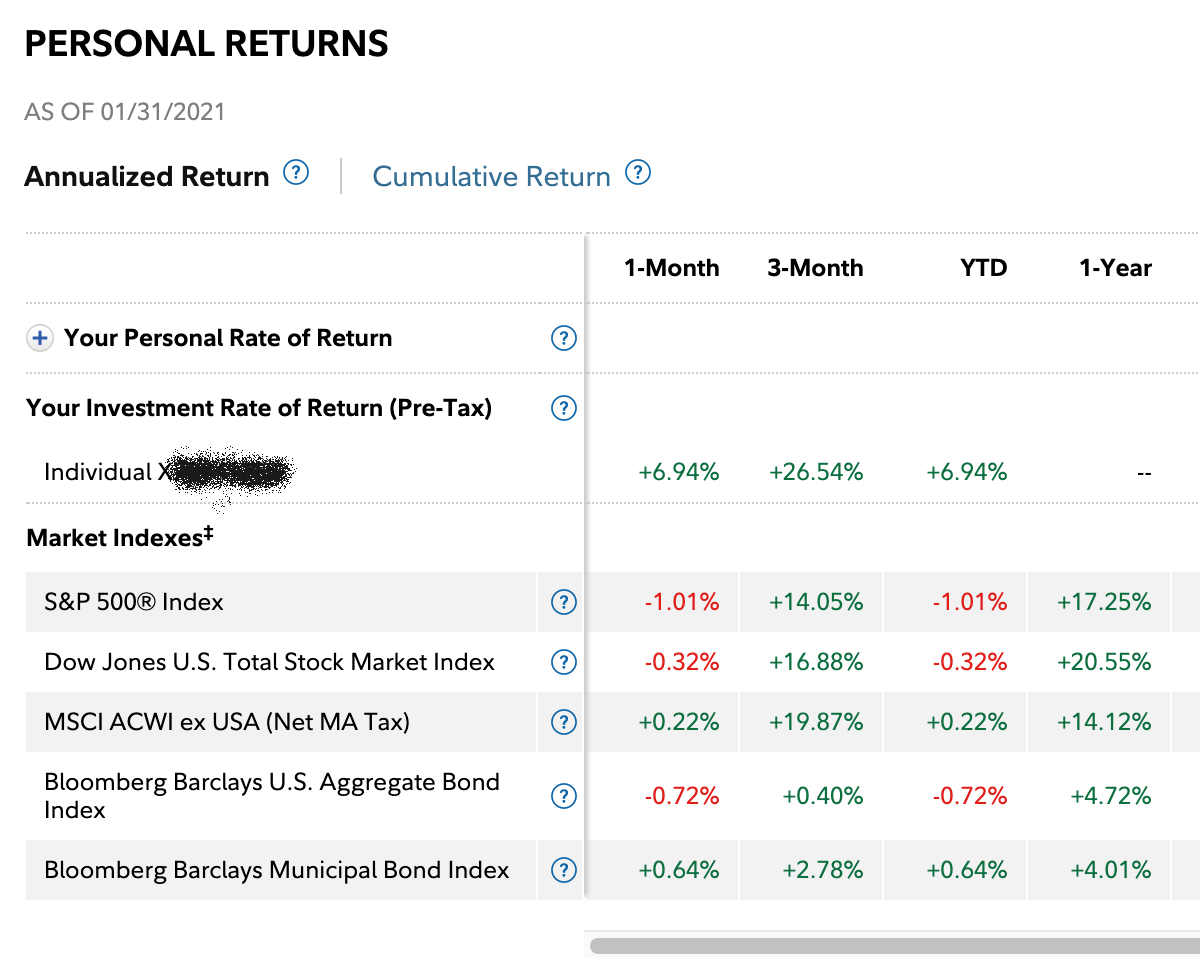Click the Market Indexes footnote symbol
This screenshot has width=1200, height=958.
209,532
